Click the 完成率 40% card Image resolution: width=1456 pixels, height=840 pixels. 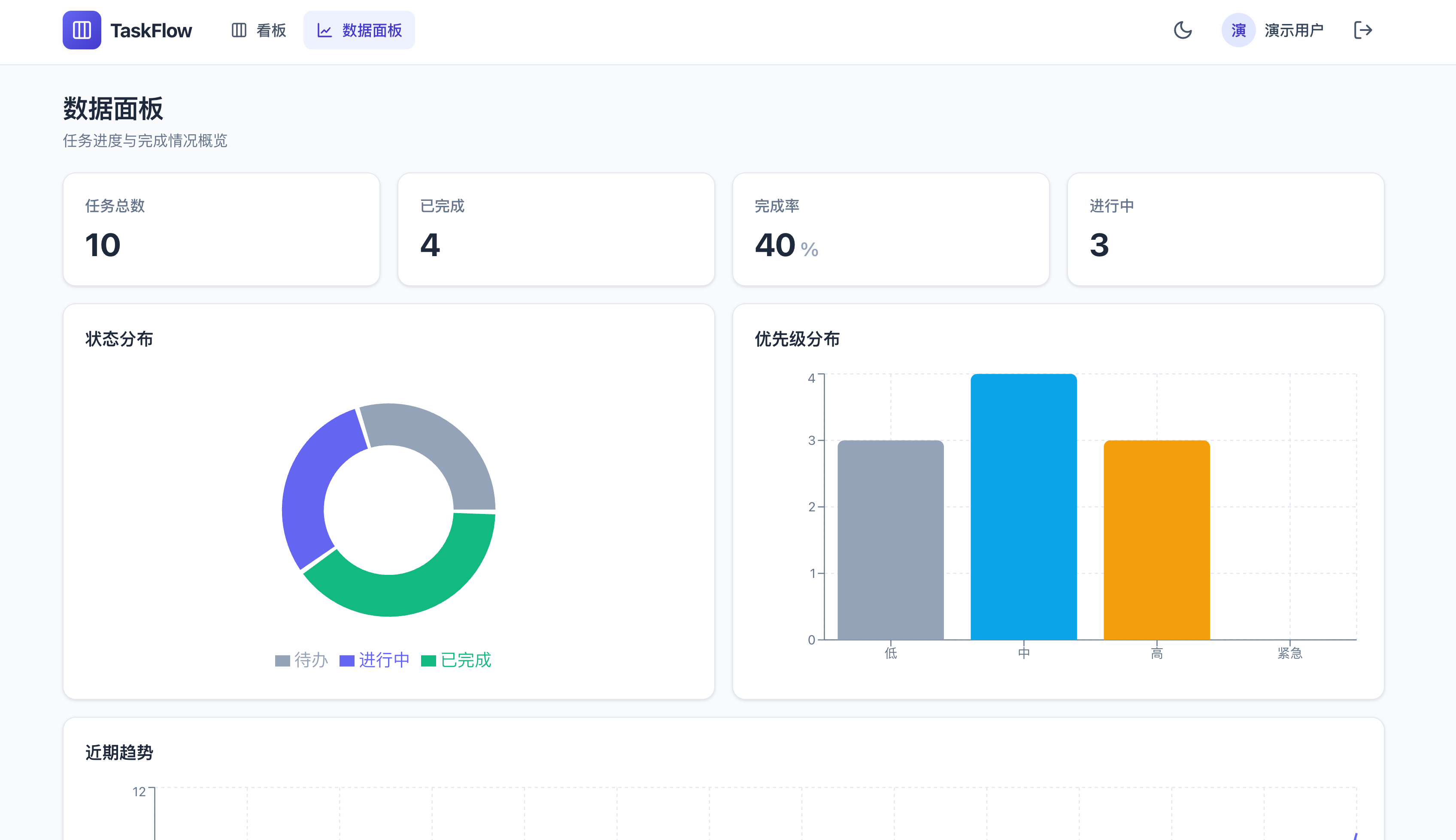point(891,229)
